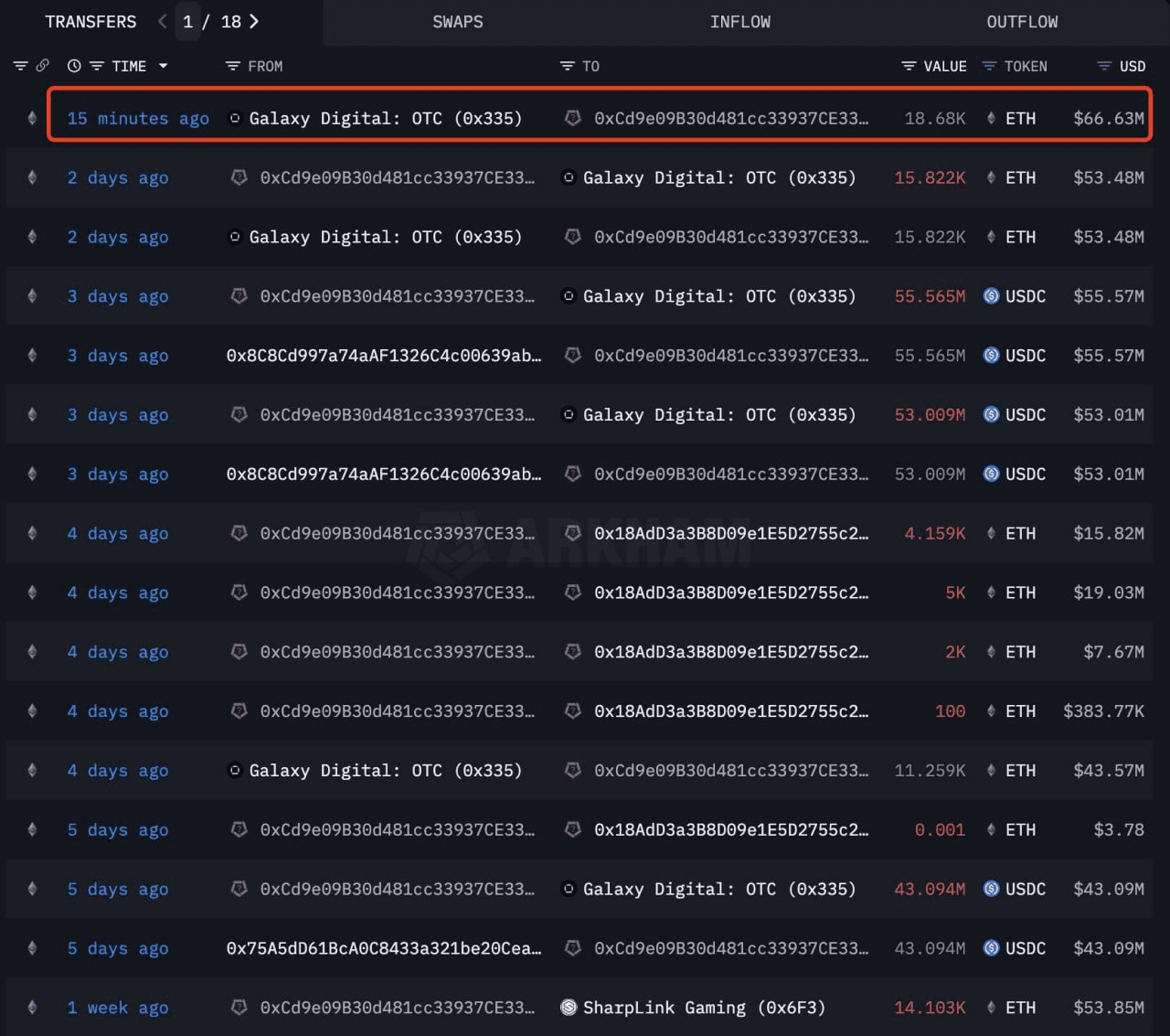This screenshot has height=1036, width=1170.
Task: Click the 100 ETH value
Action: coord(950,711)
